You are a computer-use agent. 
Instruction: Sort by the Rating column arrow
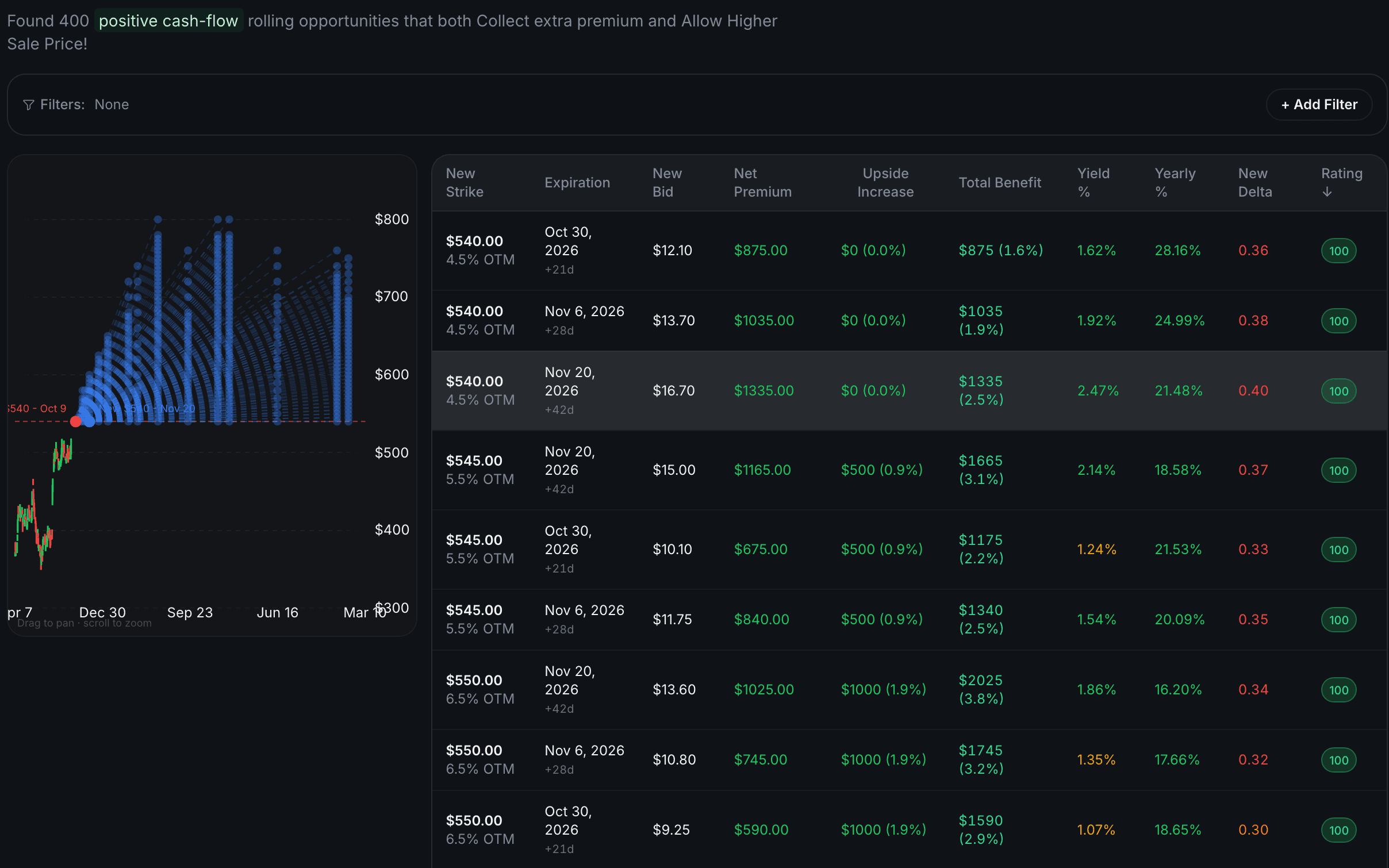pos(1327,192)
